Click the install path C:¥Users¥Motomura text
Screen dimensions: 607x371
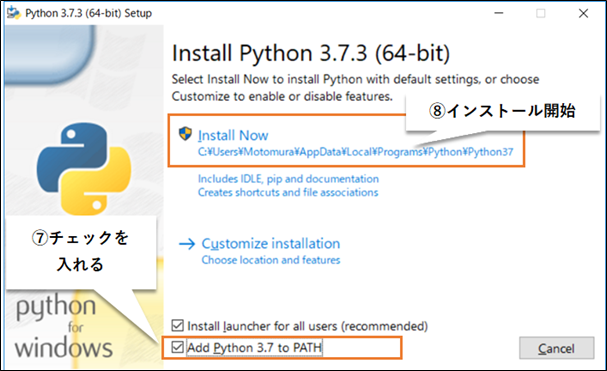coord(355,152)
